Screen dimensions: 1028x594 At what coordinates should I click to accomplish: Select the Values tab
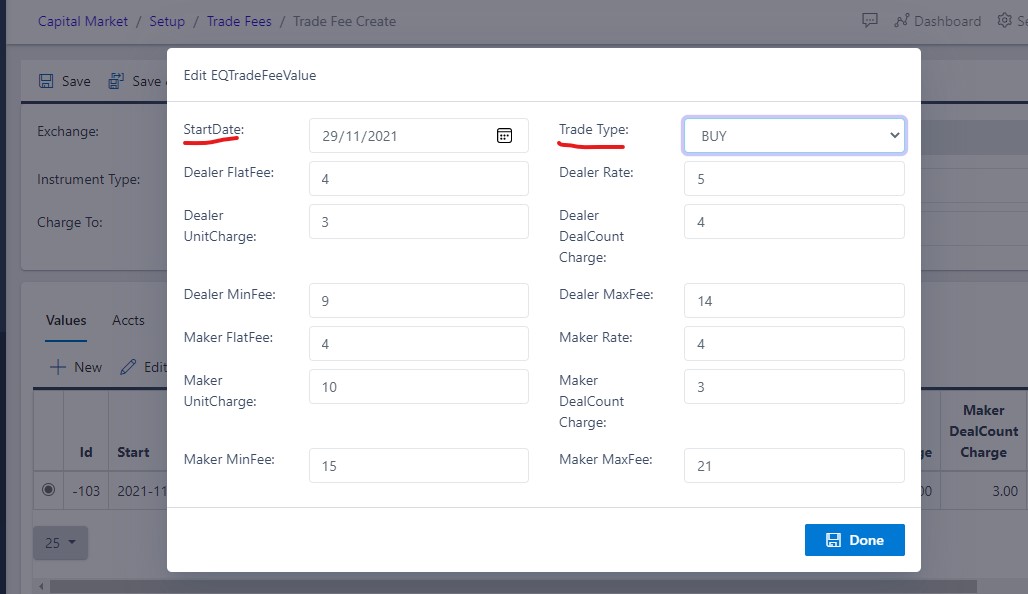point(65,320)
